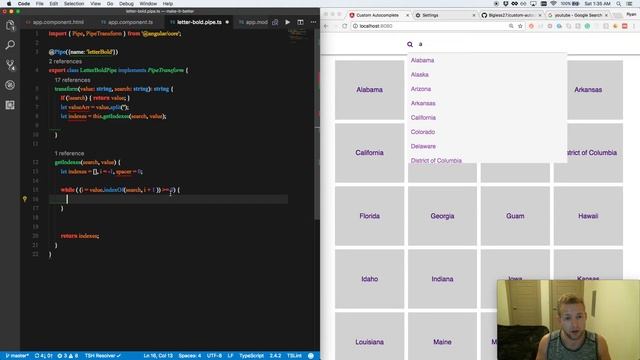Select the letter-bold.pipe.ts tab
This screenshot has width=640, height=360.
[199, 22]
